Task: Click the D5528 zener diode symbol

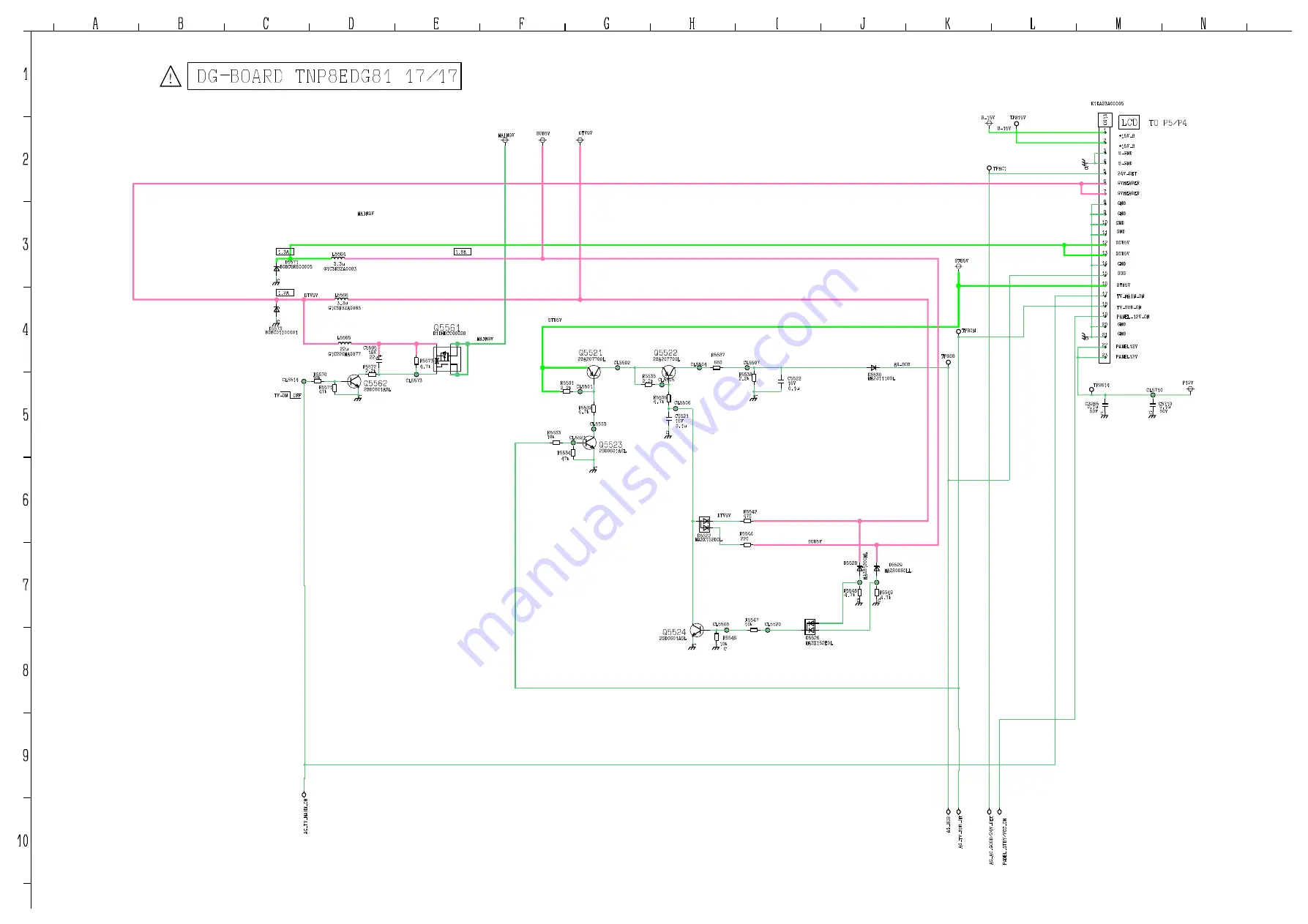Action: coord(859,568)
